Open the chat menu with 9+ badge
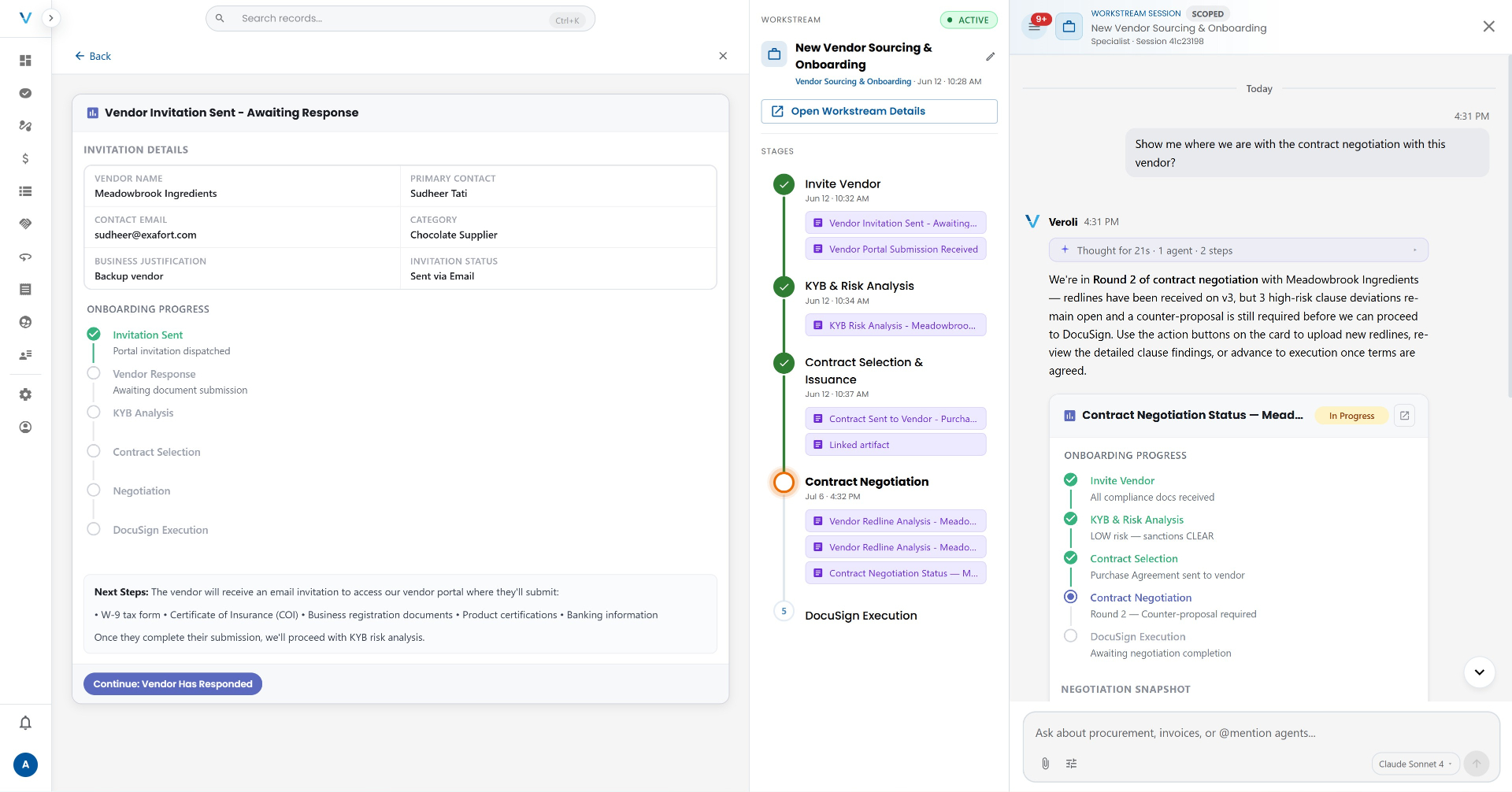Image resolution: width=1512 pixels, height=792 pixels. pyautogui.click(x=1034, y=27)
